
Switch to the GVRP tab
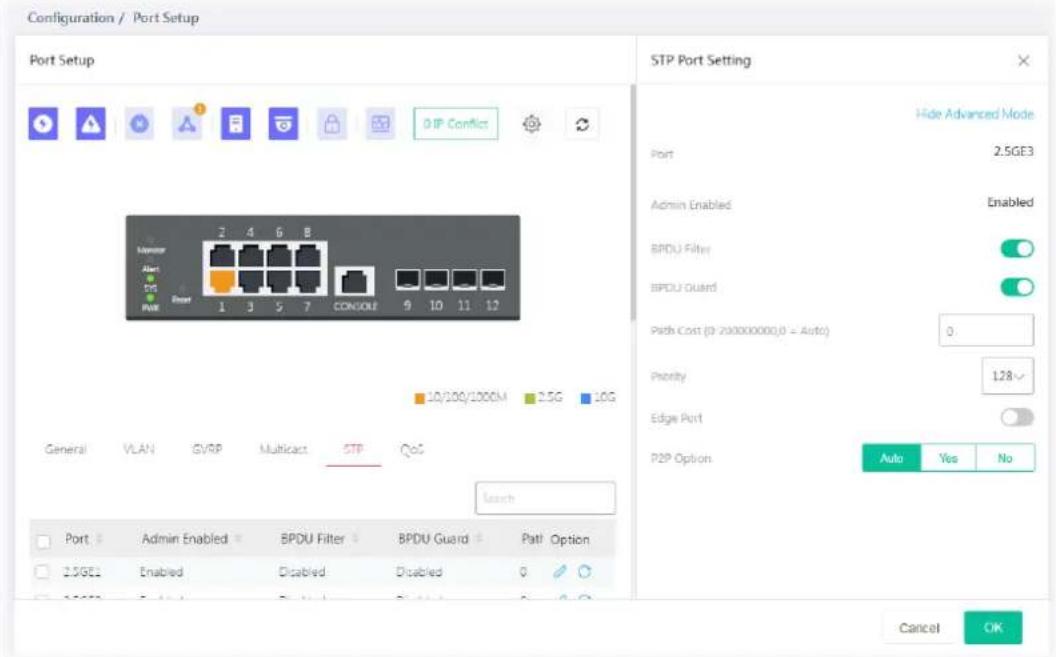[207, 449]
